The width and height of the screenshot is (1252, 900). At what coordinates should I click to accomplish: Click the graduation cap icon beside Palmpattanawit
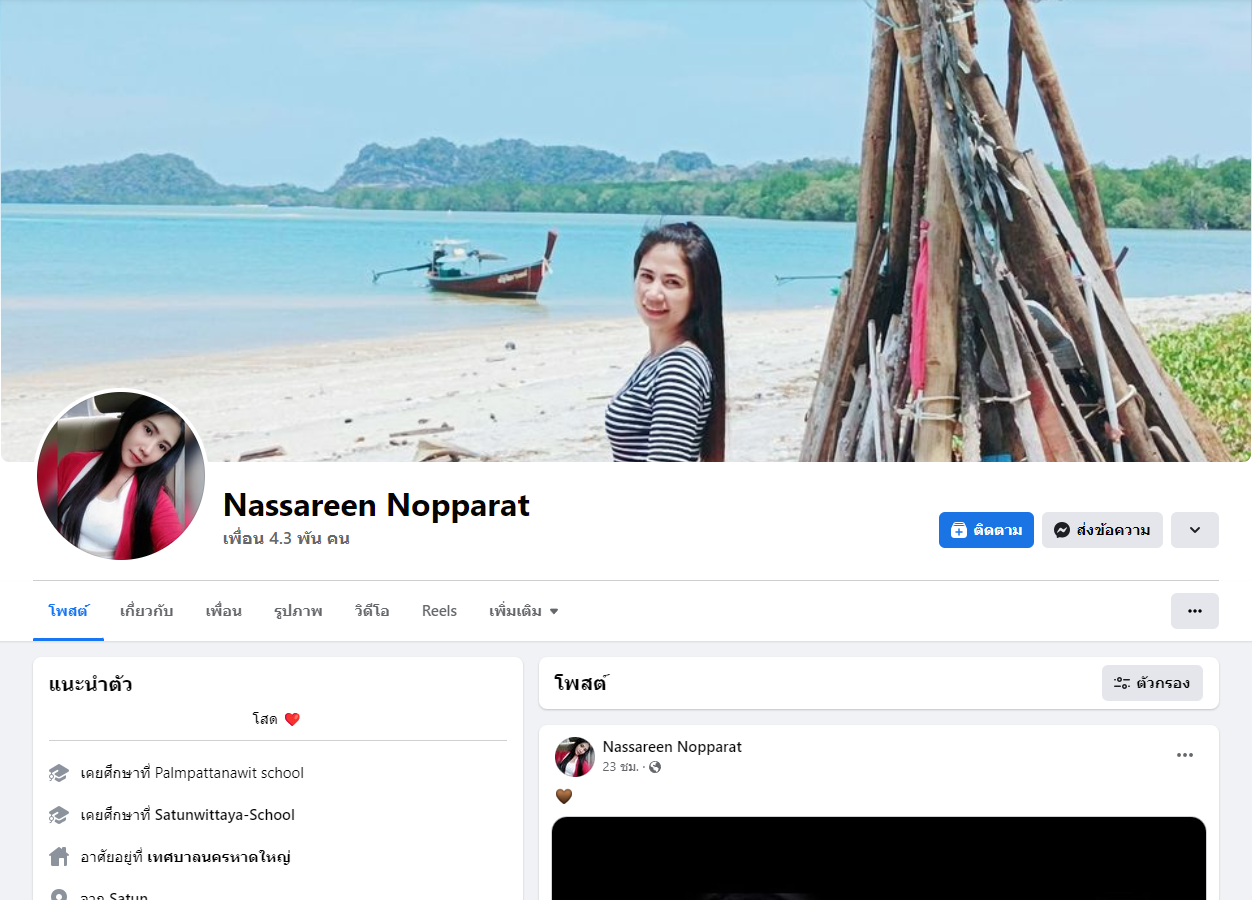(x=59, y=773)
